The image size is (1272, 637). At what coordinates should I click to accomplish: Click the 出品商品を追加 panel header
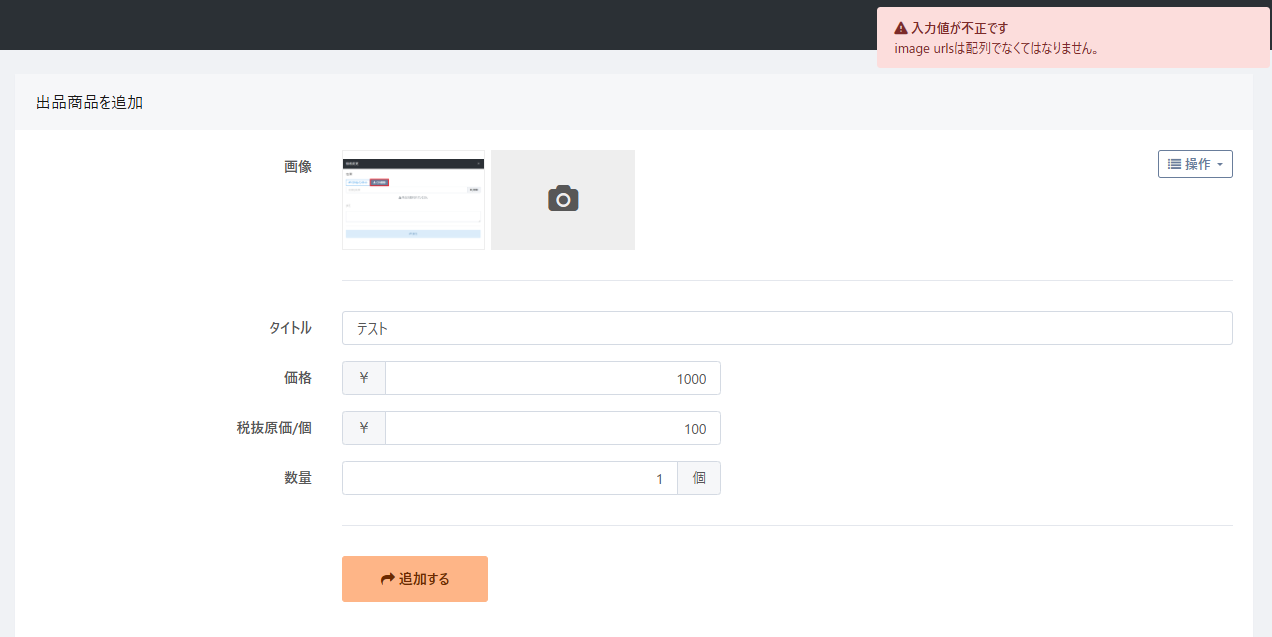point(89,102)
